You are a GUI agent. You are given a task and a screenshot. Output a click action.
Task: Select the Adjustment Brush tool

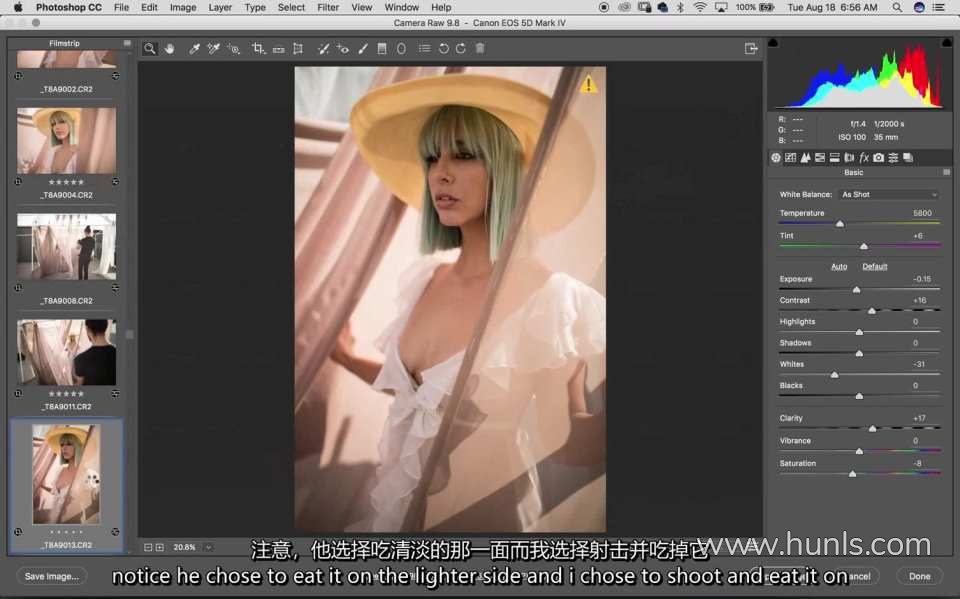pos(363,48)
